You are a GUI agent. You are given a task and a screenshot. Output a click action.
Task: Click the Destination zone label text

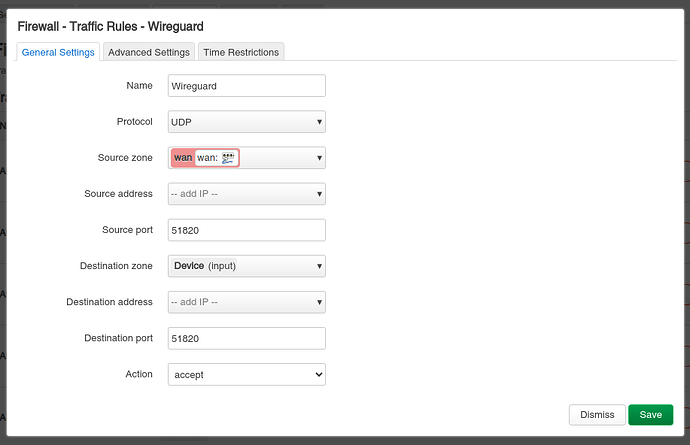coord(116,266)
